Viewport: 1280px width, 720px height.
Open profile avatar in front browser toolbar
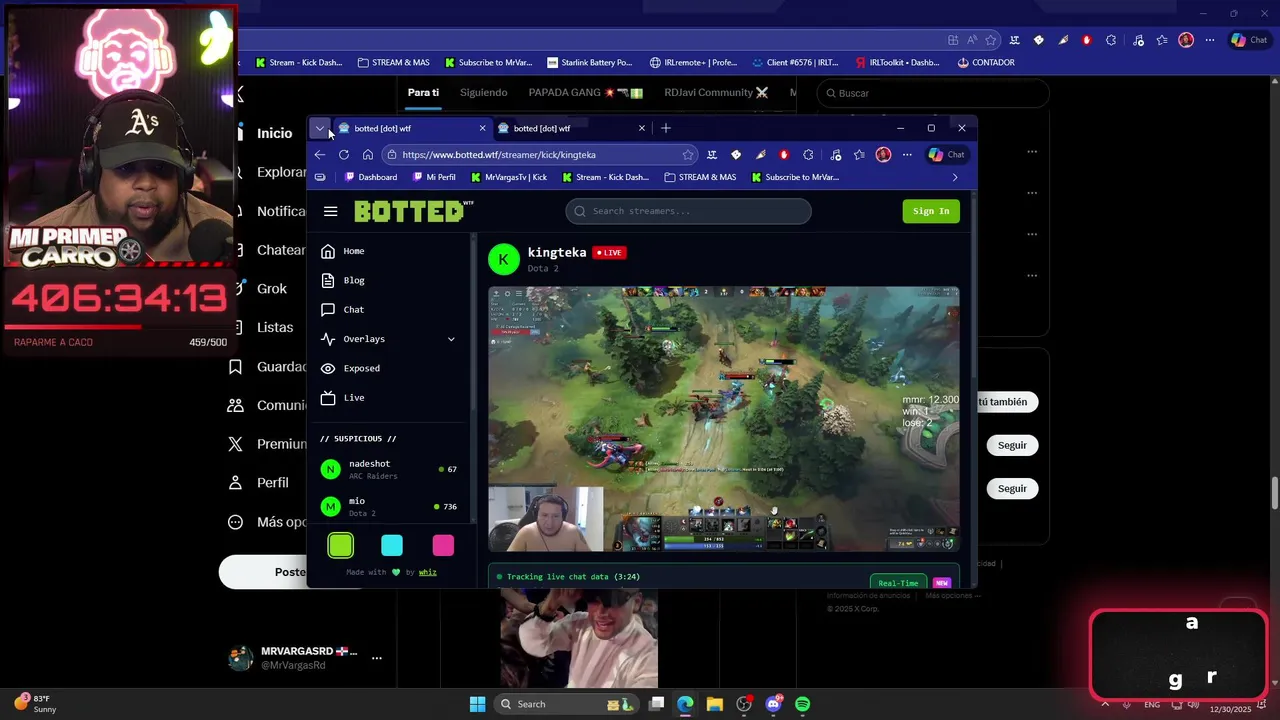(883, 155)
